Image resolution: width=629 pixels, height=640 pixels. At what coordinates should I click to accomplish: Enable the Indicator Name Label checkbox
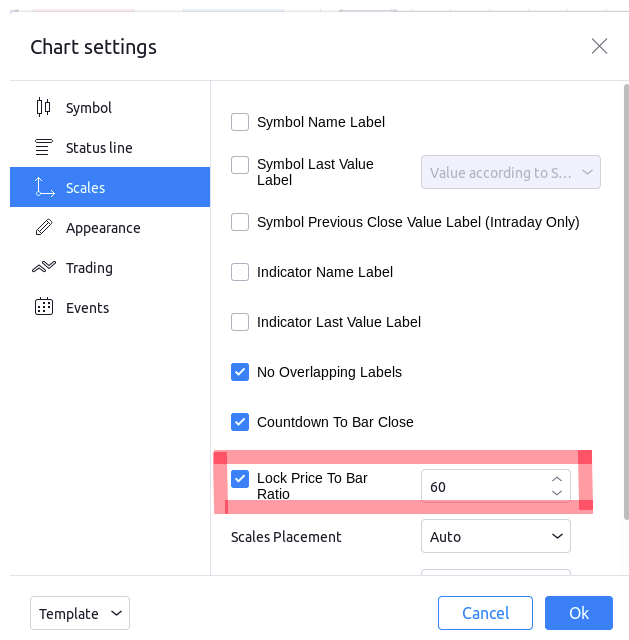pos(240,272)
